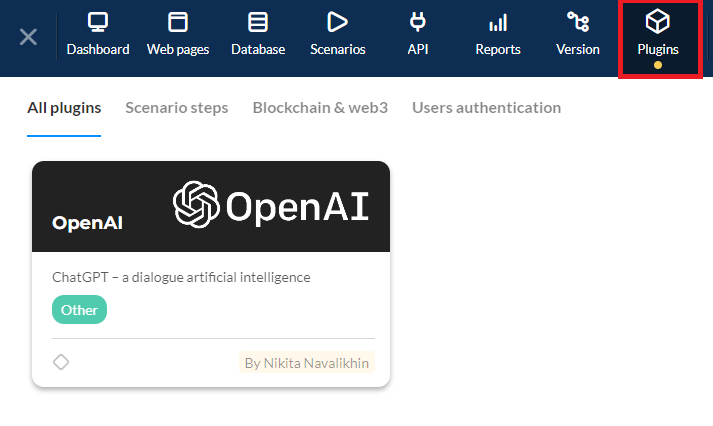
Task: Click the yellow dot under Plugins
Action: pyautogui.click(x=658, y=65)
